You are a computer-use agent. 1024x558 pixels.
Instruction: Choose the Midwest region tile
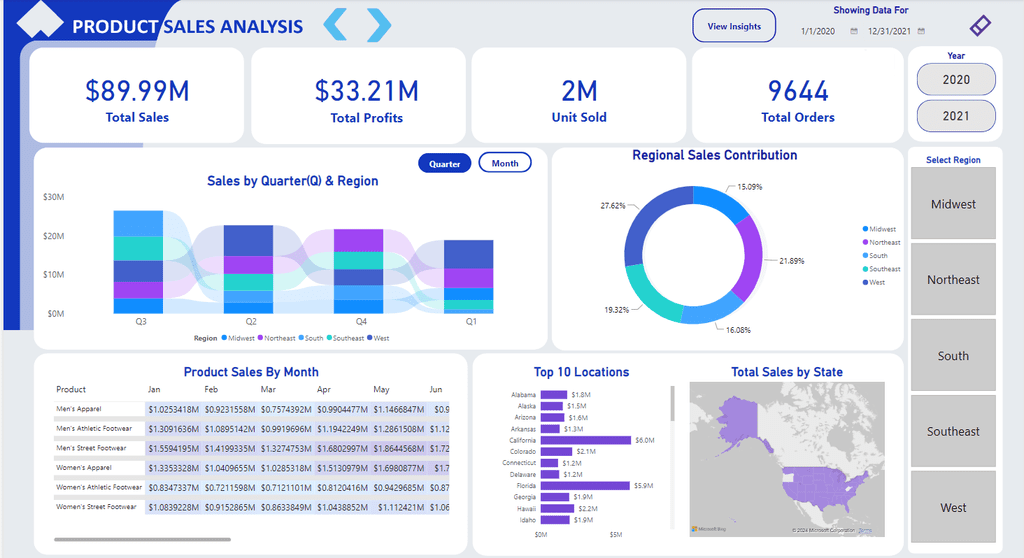(x=953, y=203)
